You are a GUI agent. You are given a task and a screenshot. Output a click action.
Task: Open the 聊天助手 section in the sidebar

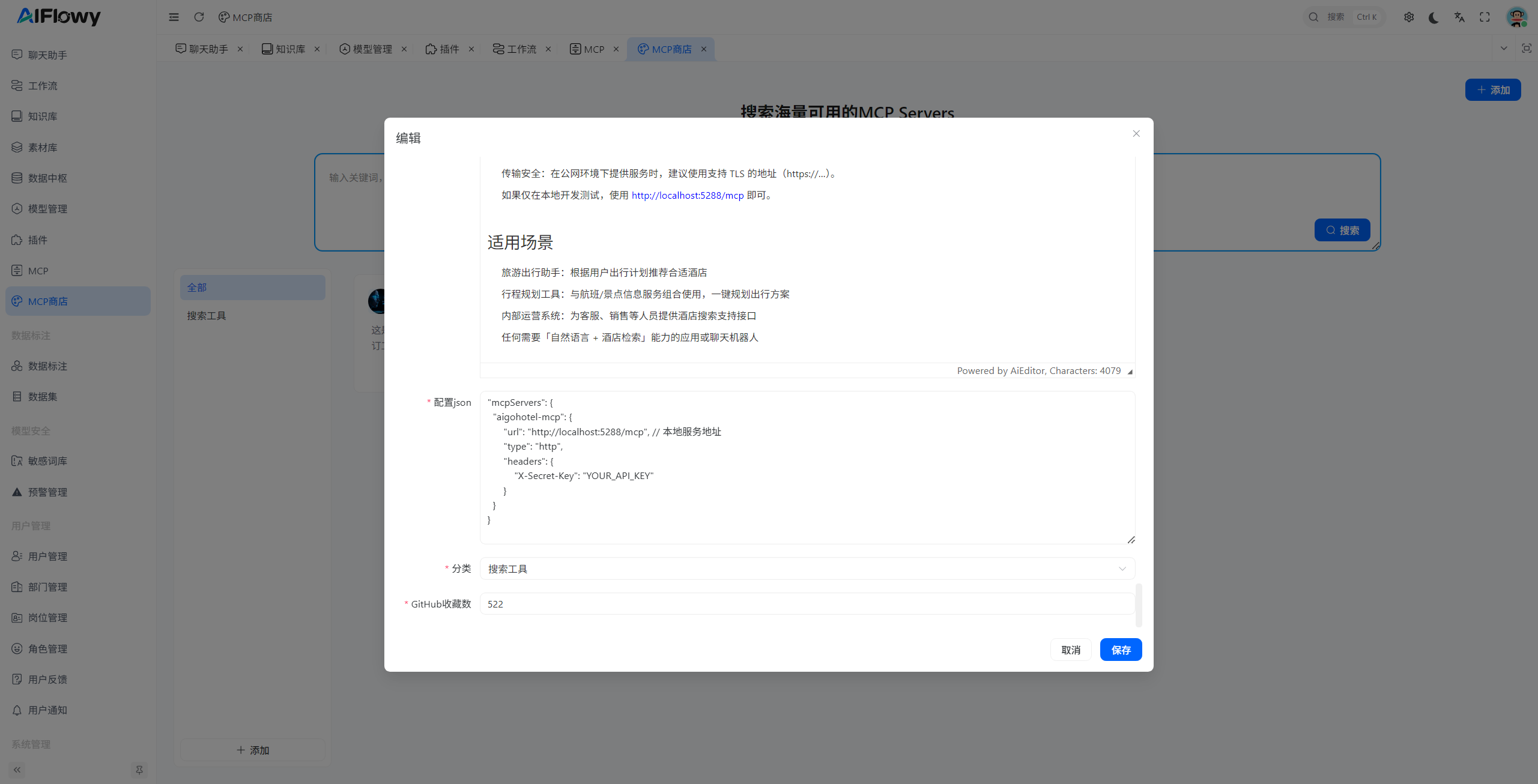[x=46, y=55]
